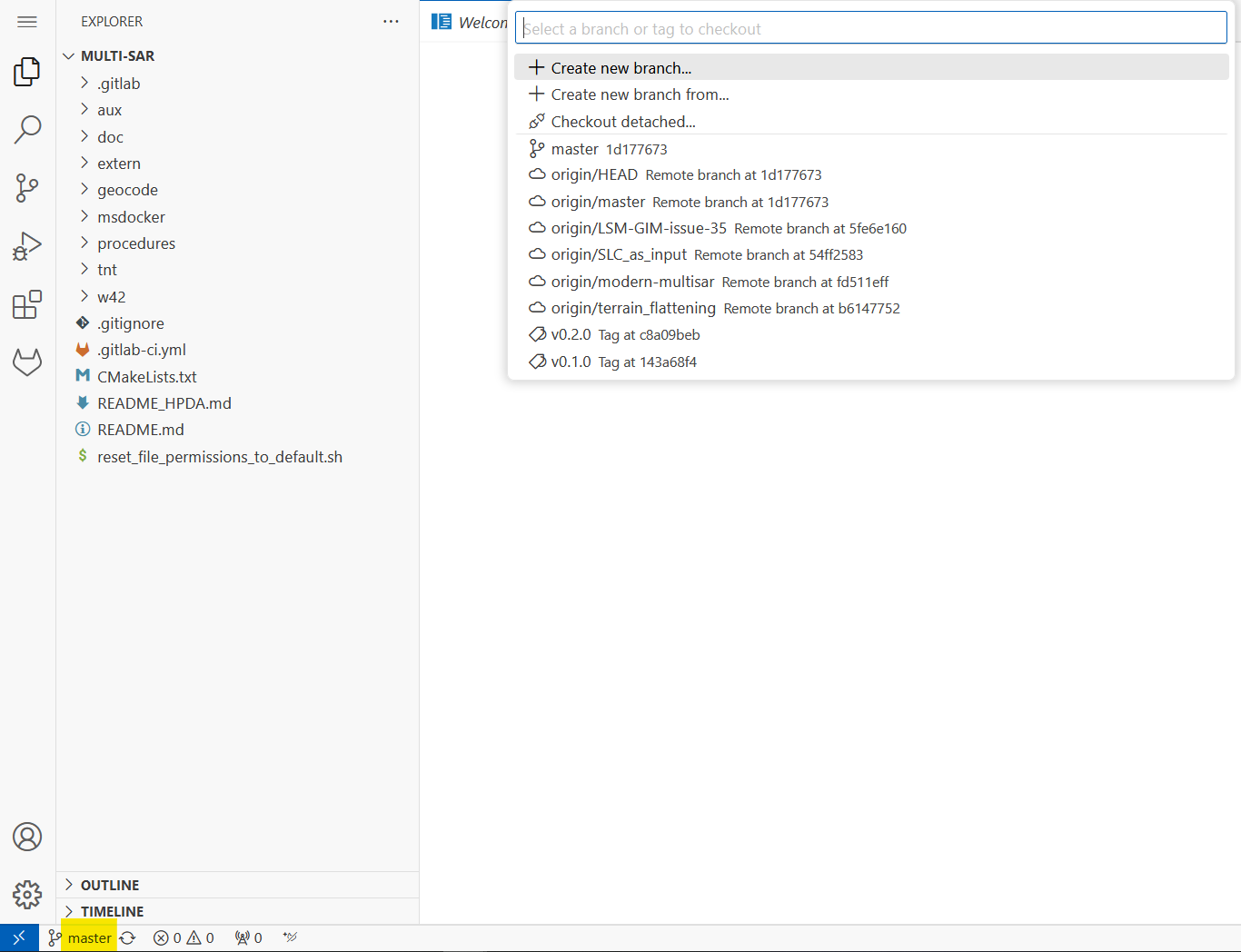Checkout tag v0.1.0
This screenshot has height=952, width=1241.
coord(871,362)
